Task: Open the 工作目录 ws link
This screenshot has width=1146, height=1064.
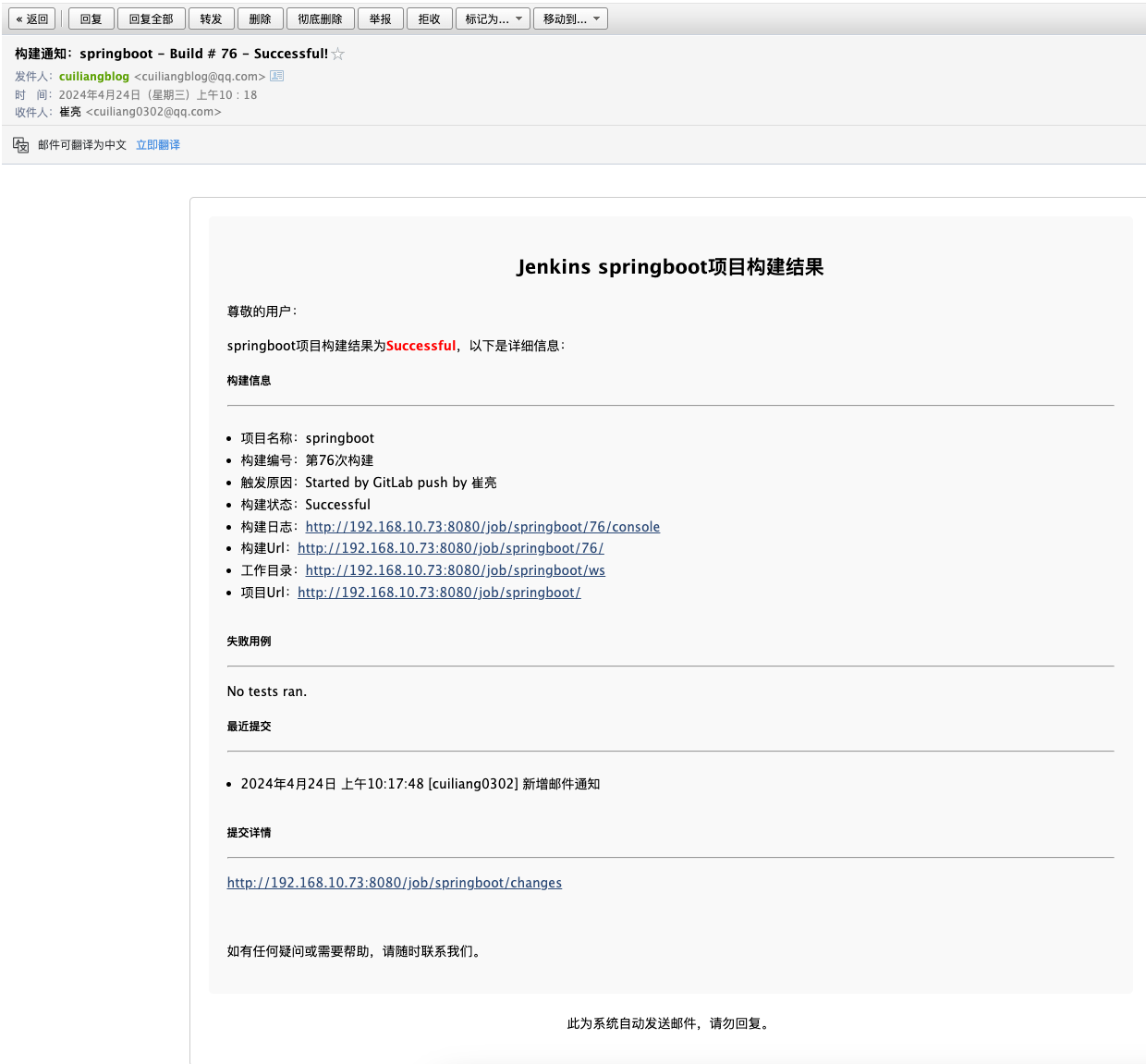Action: [x=456, y=570]
